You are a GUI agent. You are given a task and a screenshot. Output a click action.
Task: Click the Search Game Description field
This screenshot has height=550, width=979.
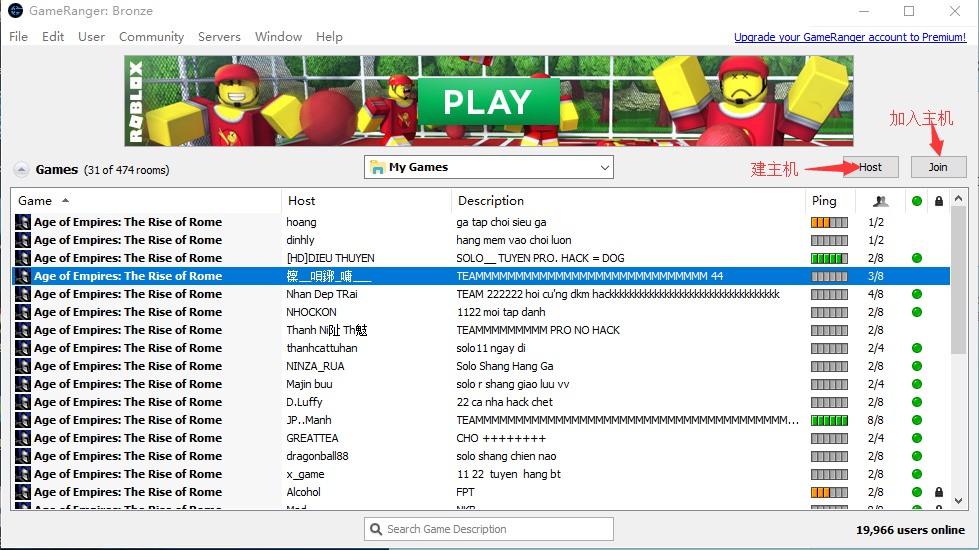pos(495,529)
